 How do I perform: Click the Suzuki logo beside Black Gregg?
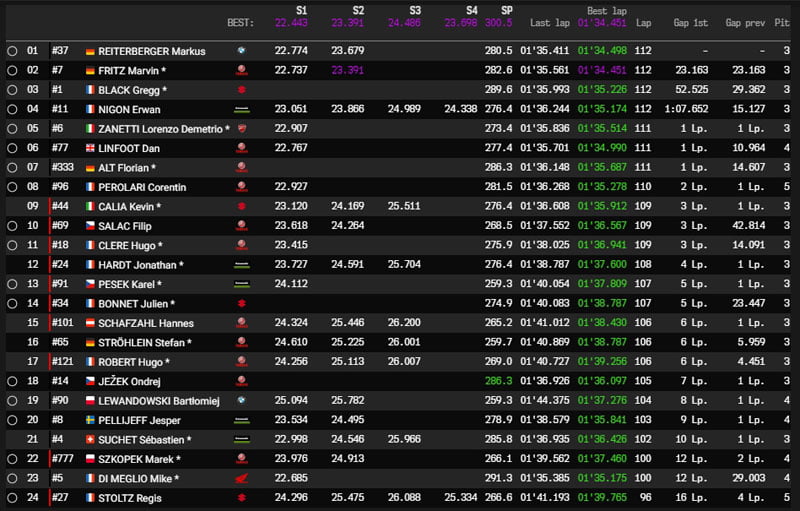241,90
